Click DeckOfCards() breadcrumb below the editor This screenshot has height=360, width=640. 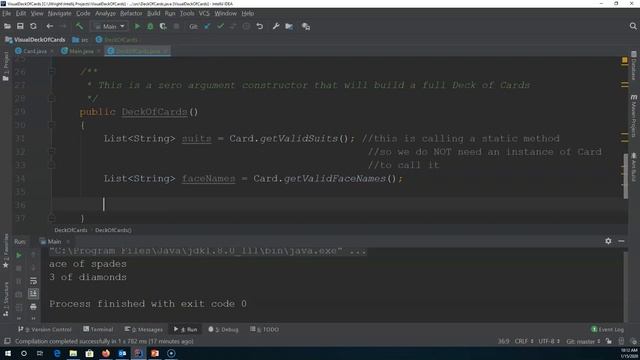click(x=113, y=230)
